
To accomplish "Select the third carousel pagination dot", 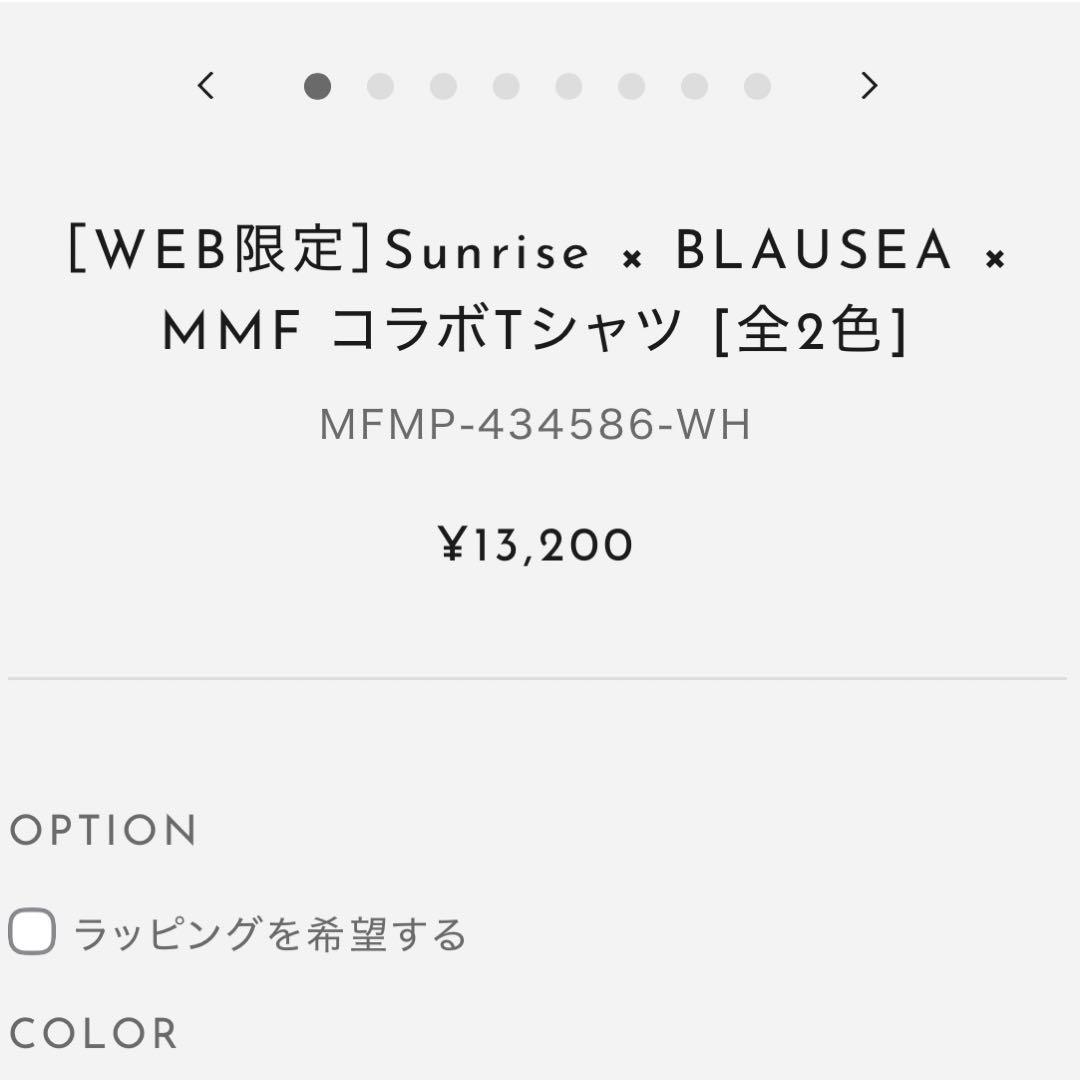I will (x=443, y=87).
